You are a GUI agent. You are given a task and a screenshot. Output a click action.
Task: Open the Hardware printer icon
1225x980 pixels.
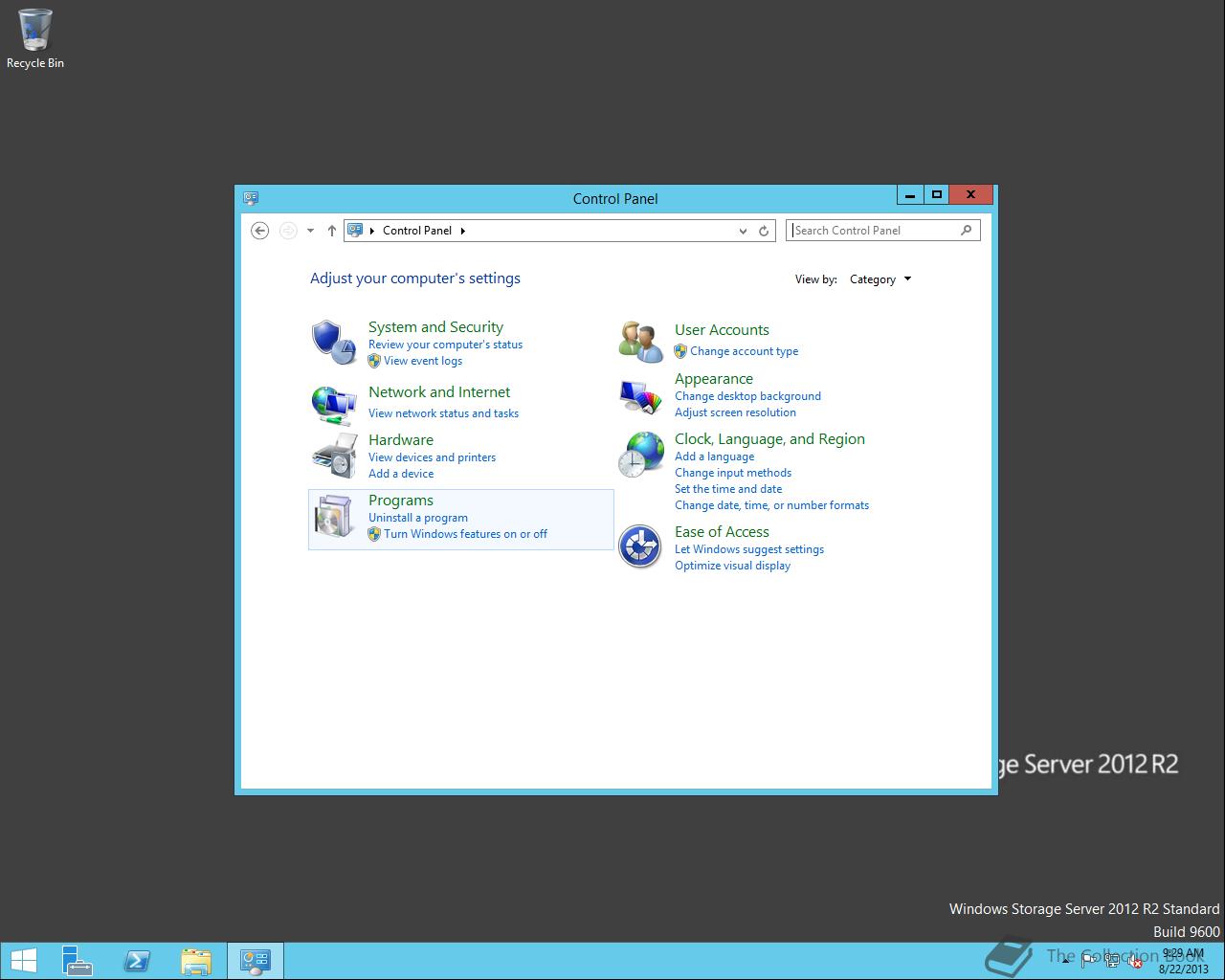[333, 456]
